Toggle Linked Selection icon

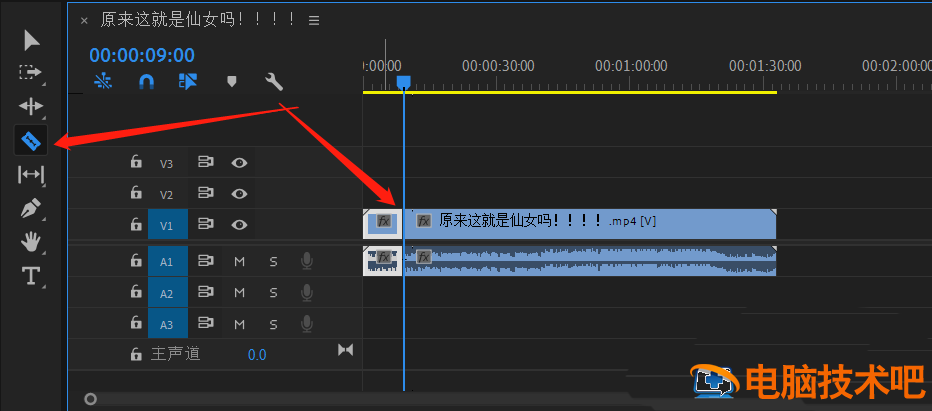click(x=188, y=81)
